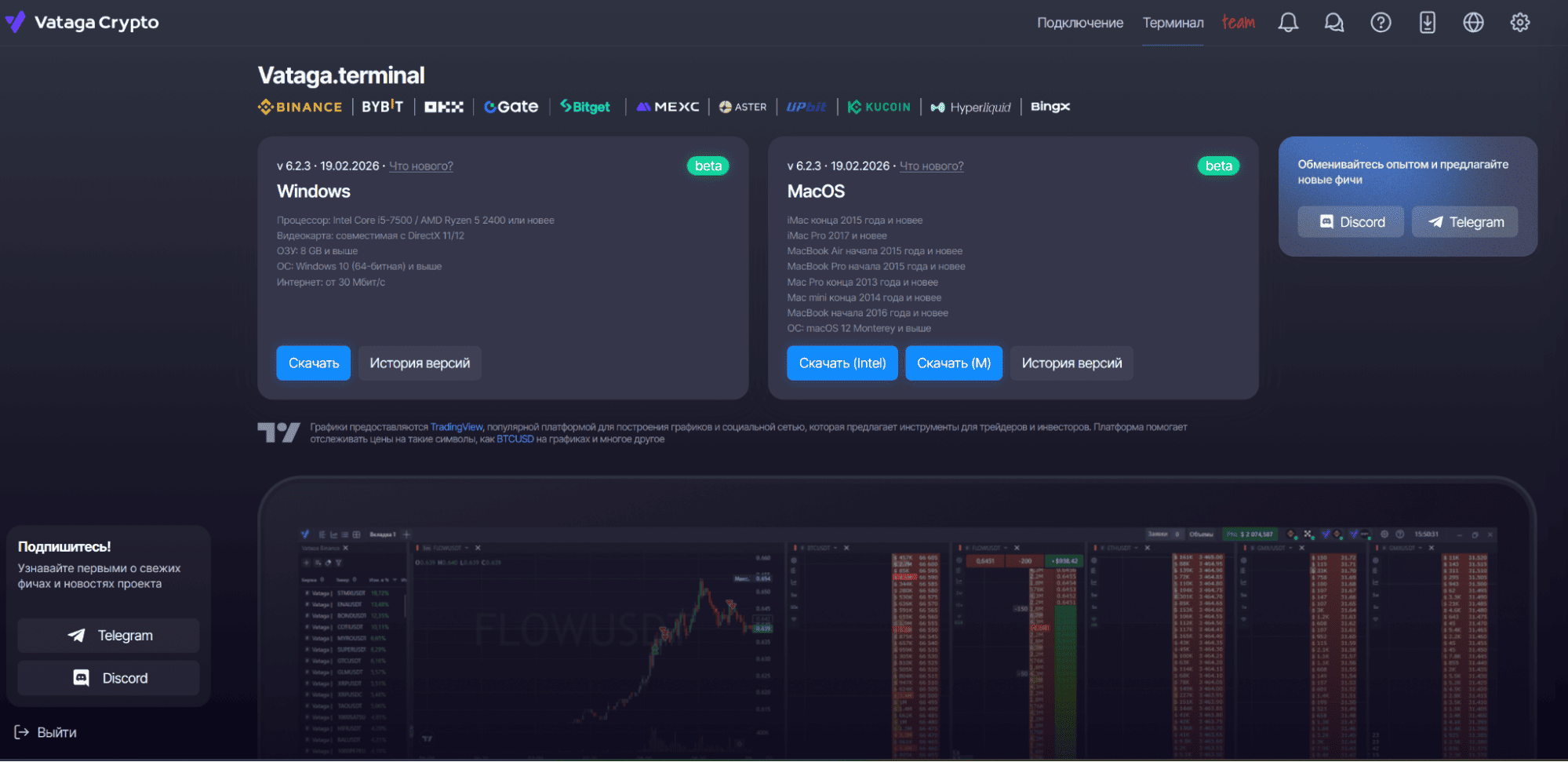Click the terminal preview screenshot
Image resolution: width=1568 pixels, height=762 pixels.
pos(897,620)
